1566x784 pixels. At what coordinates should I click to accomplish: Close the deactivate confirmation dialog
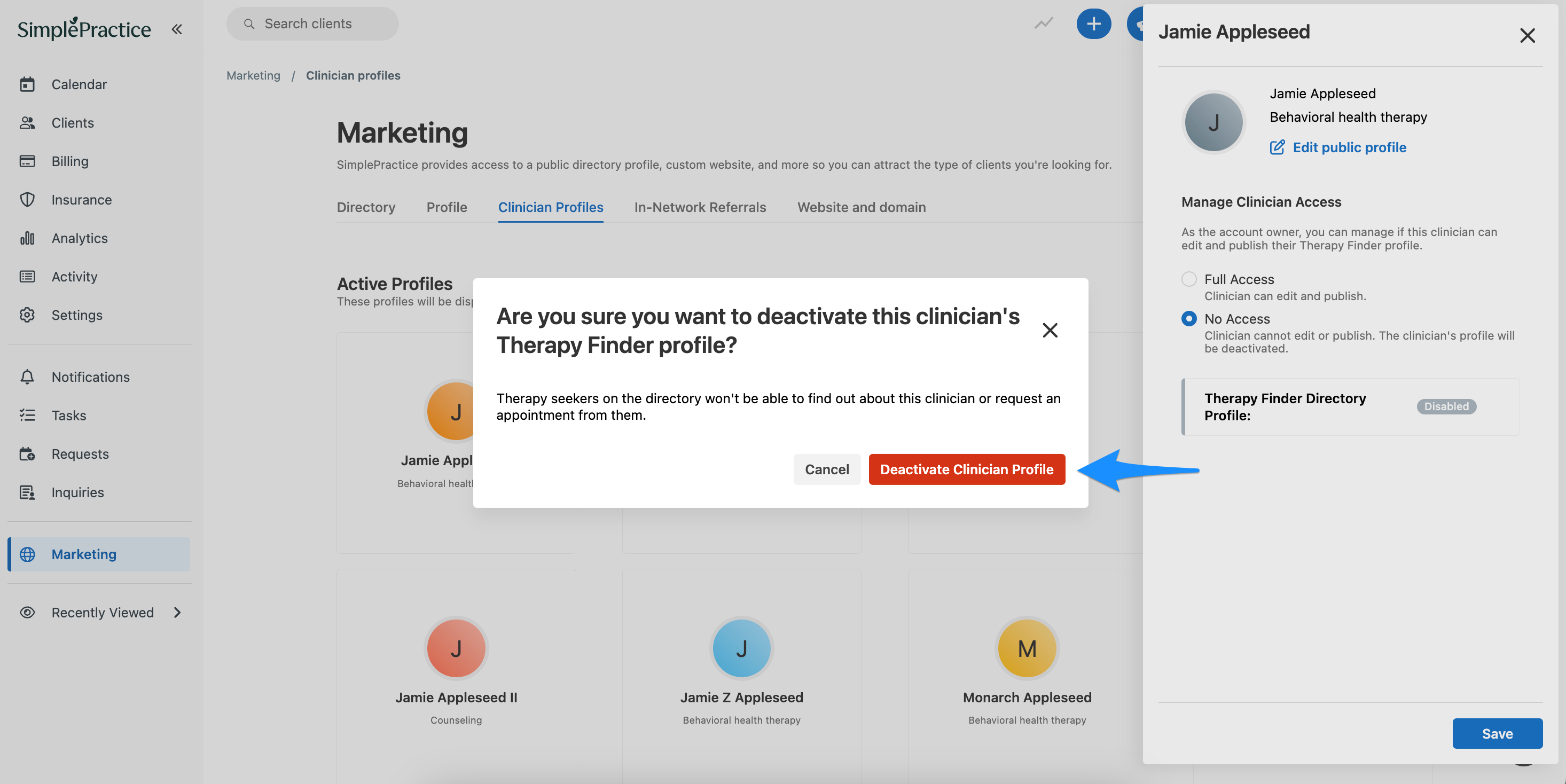click(x=1050, y=330)
